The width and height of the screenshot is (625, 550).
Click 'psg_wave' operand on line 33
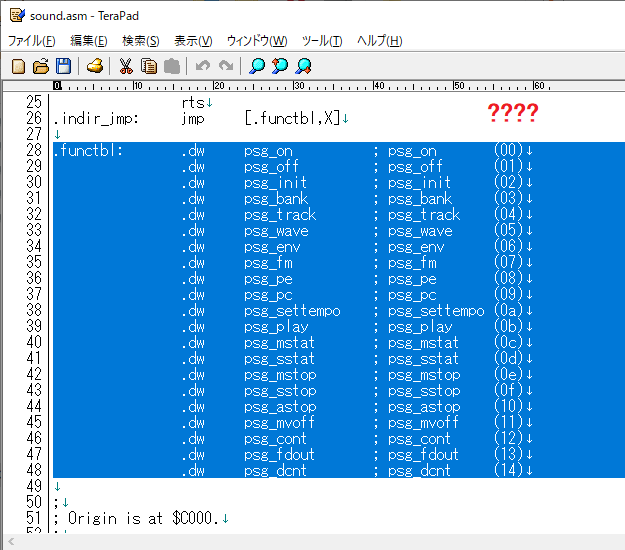276,231
